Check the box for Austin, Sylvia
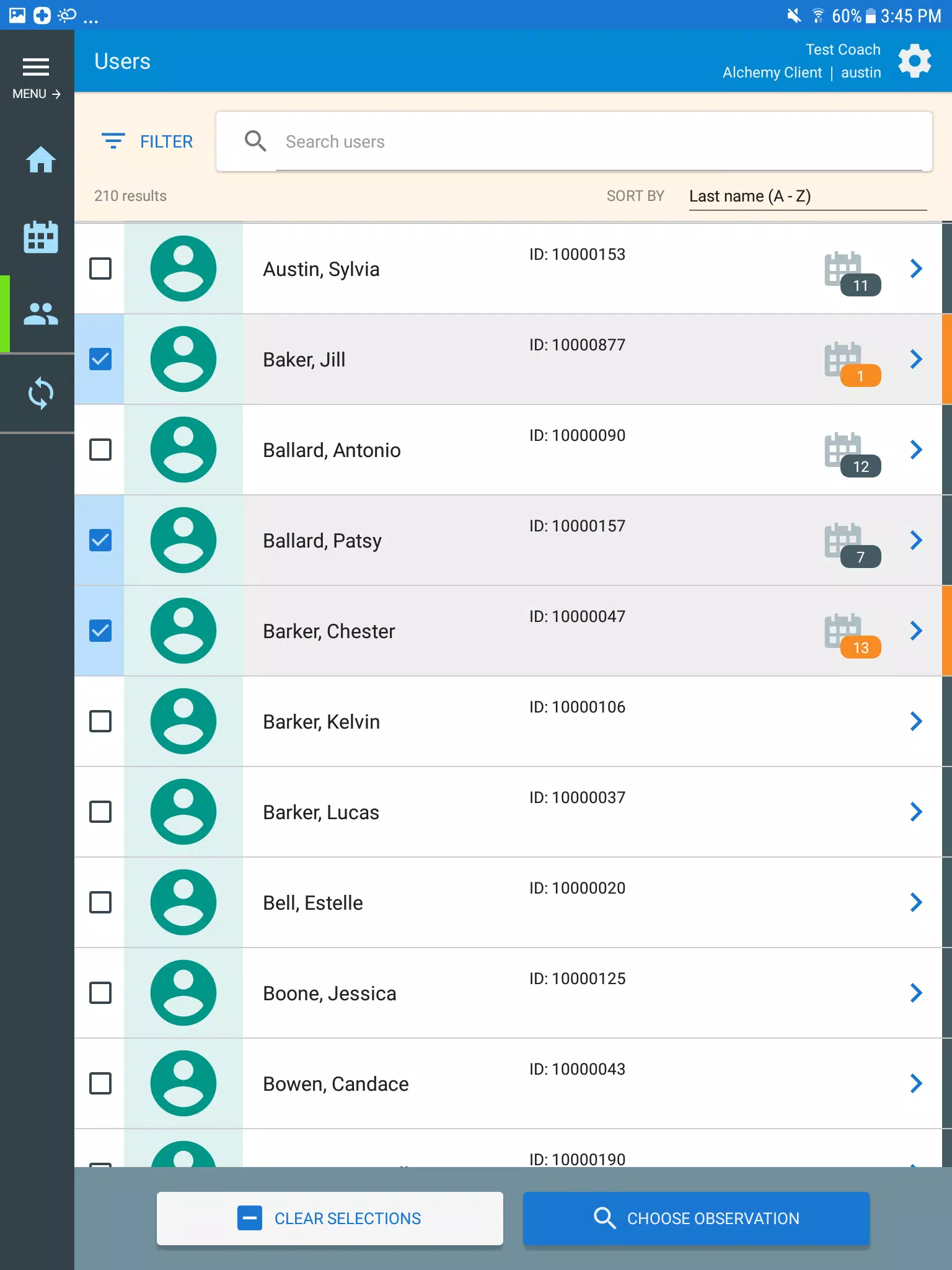Screen dimensions: 952x1270 coord(100,269)
